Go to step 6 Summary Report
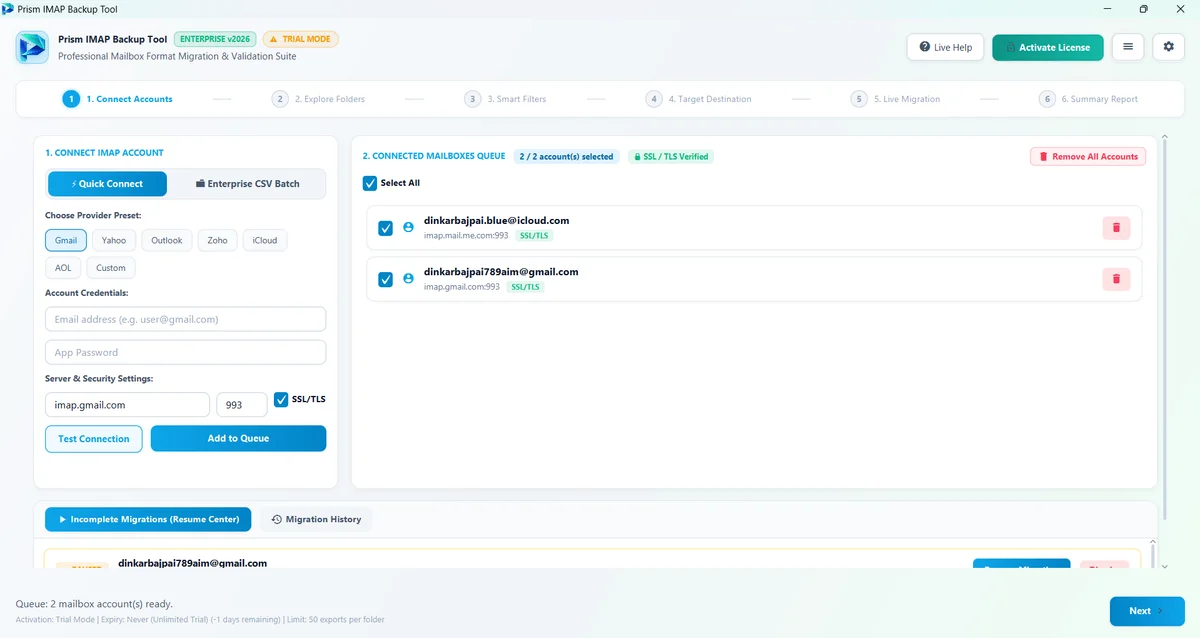The height and width of the screenshot is (638, 1200). click(x=1088, y=99)
